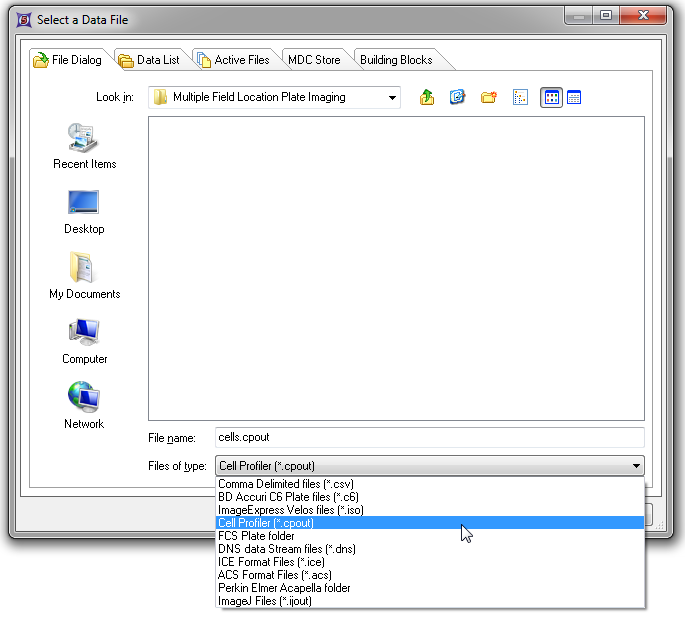The height and width of the screenshot is (619, 685).
Task: Open Recent Items location
Action: 84,146
